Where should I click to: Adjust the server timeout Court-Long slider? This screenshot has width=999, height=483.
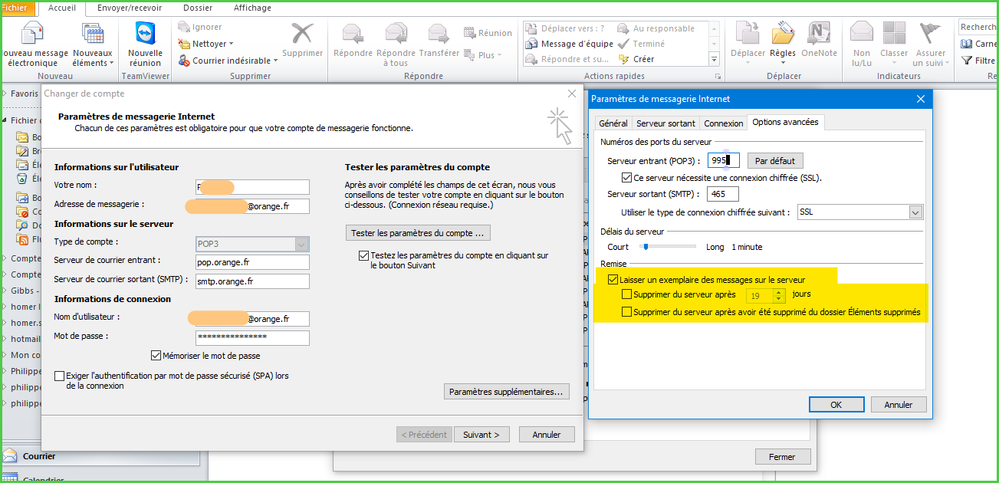pyautogui.click(x=646, y=246)
